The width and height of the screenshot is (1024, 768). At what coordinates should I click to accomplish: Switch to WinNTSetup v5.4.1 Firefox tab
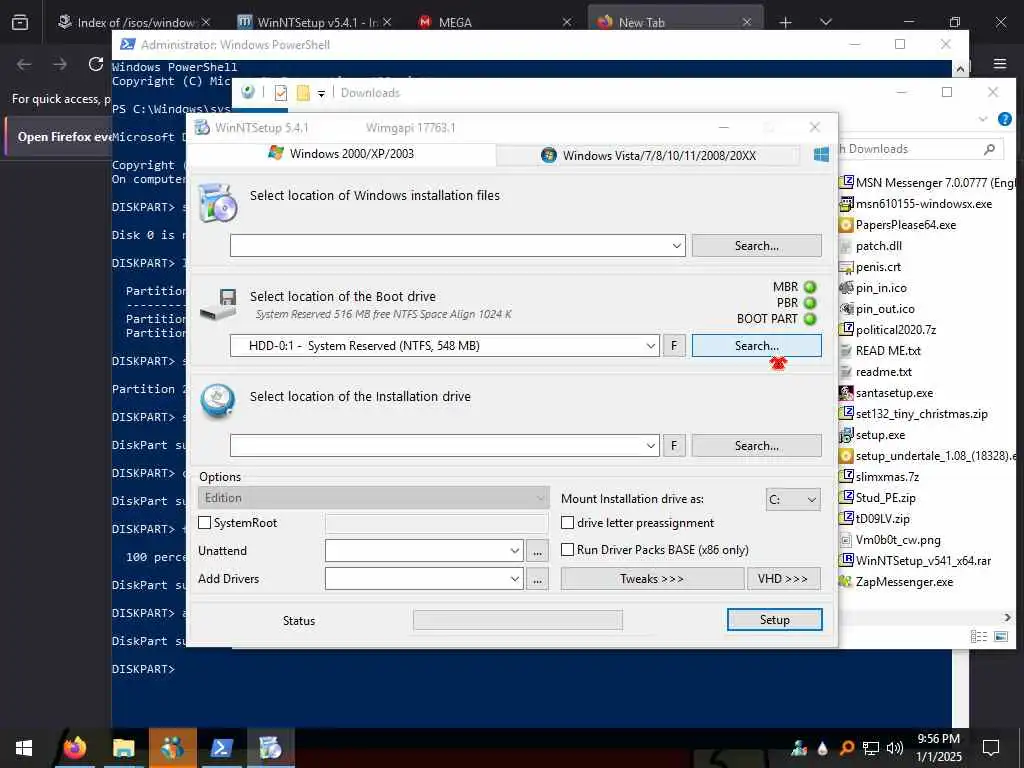point(313,22)
